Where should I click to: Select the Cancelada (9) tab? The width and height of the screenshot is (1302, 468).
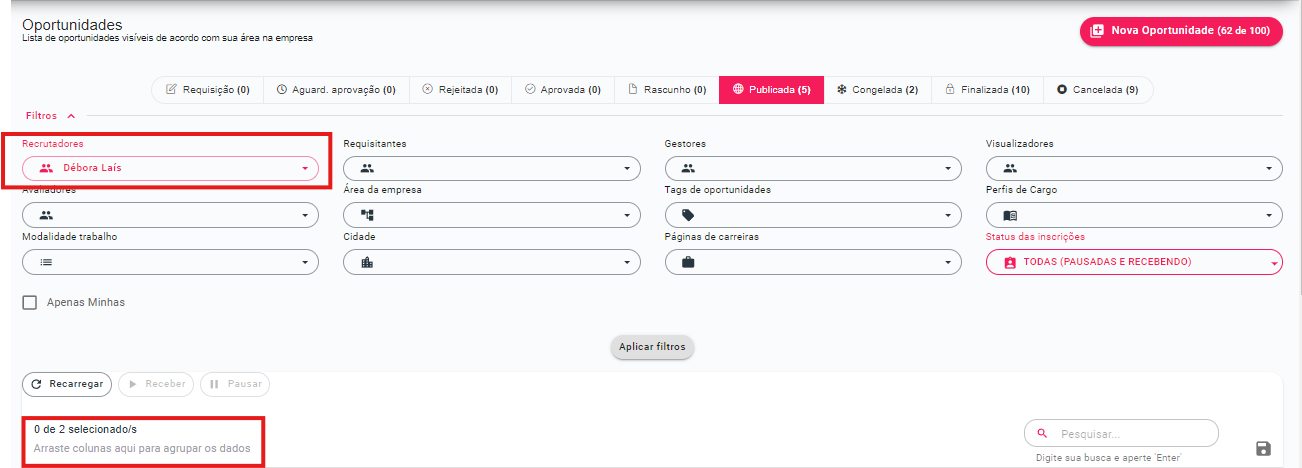pos(1097,90)
